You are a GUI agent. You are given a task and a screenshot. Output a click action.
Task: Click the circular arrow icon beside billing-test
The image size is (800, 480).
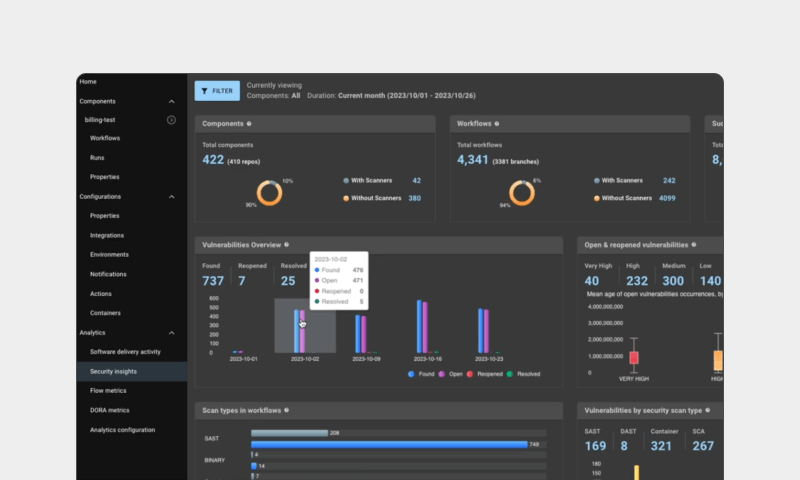click(171, 120)
